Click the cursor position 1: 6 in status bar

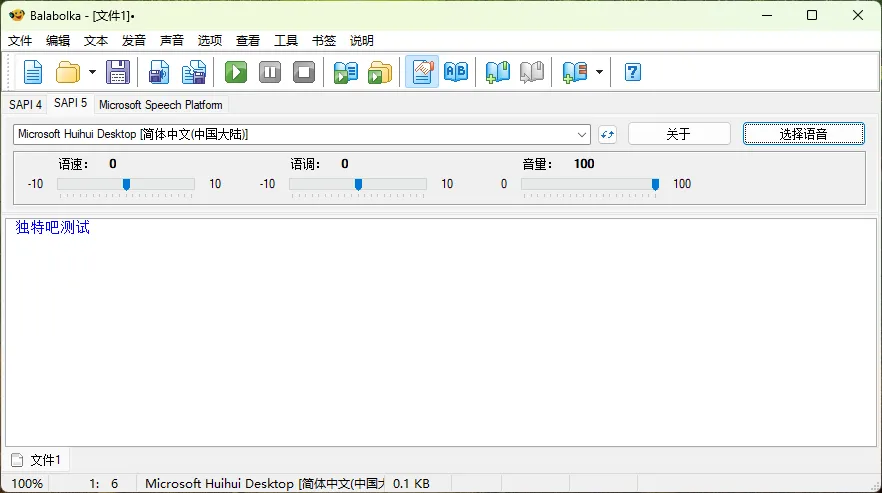click(x=104, y=483)
